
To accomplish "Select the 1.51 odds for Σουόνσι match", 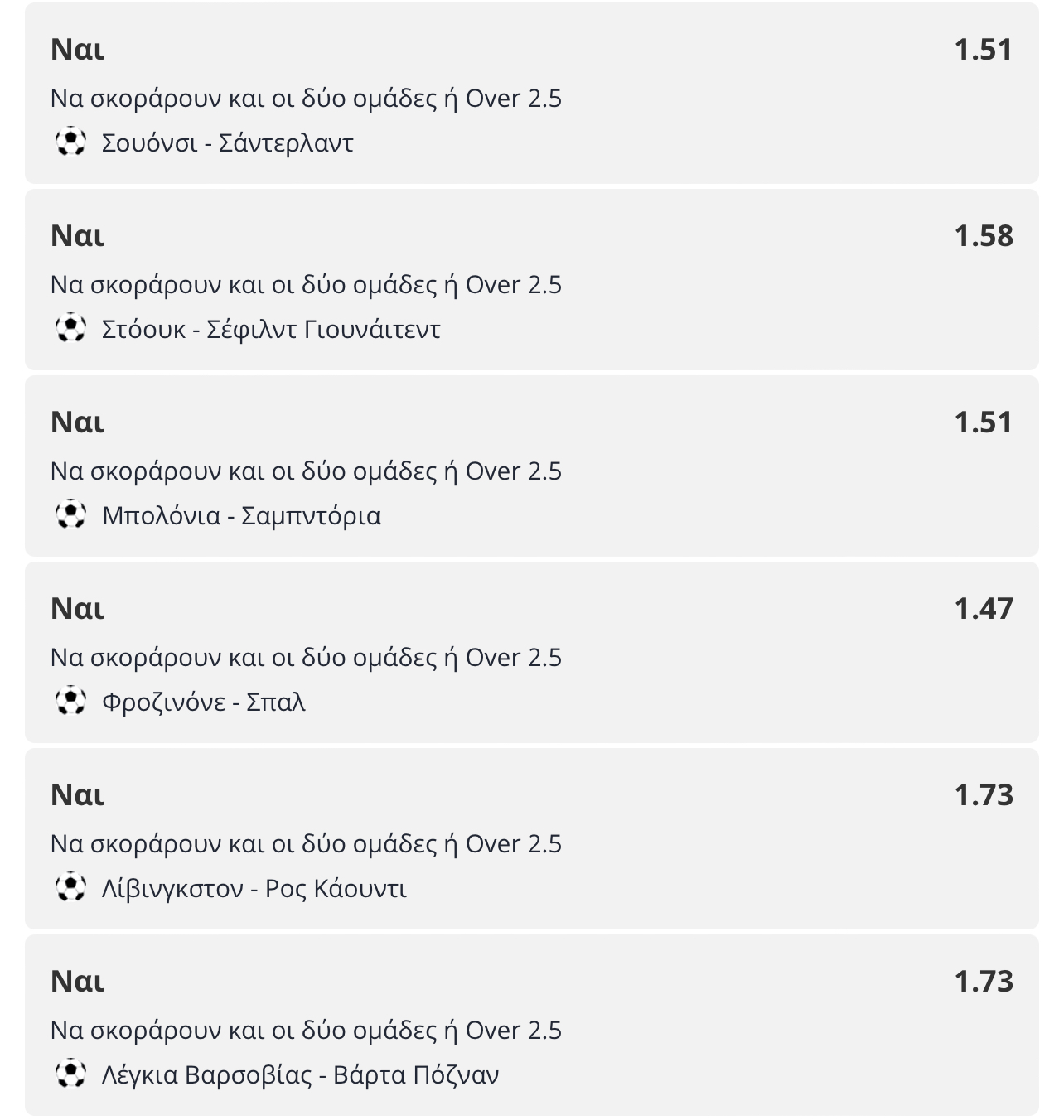I will click(984, 49).
